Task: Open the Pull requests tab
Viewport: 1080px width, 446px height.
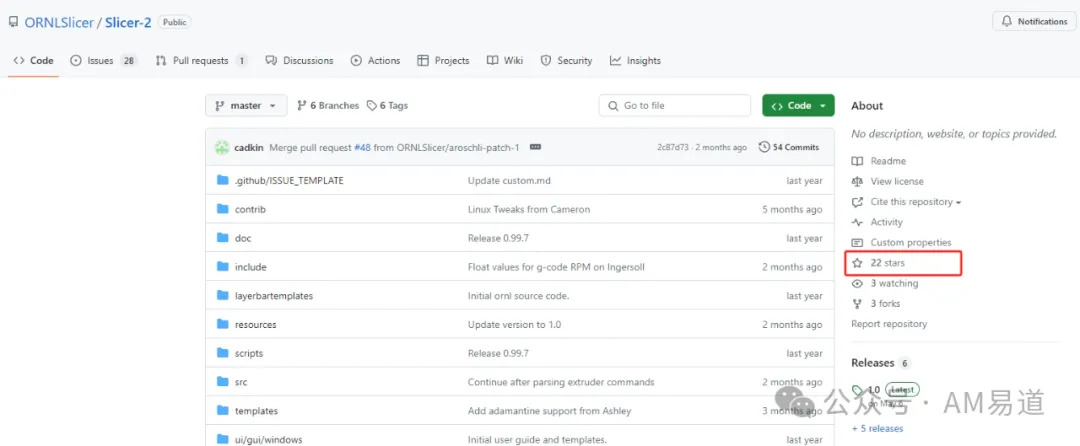Action: pyautogui.click(x=201, y=61)
